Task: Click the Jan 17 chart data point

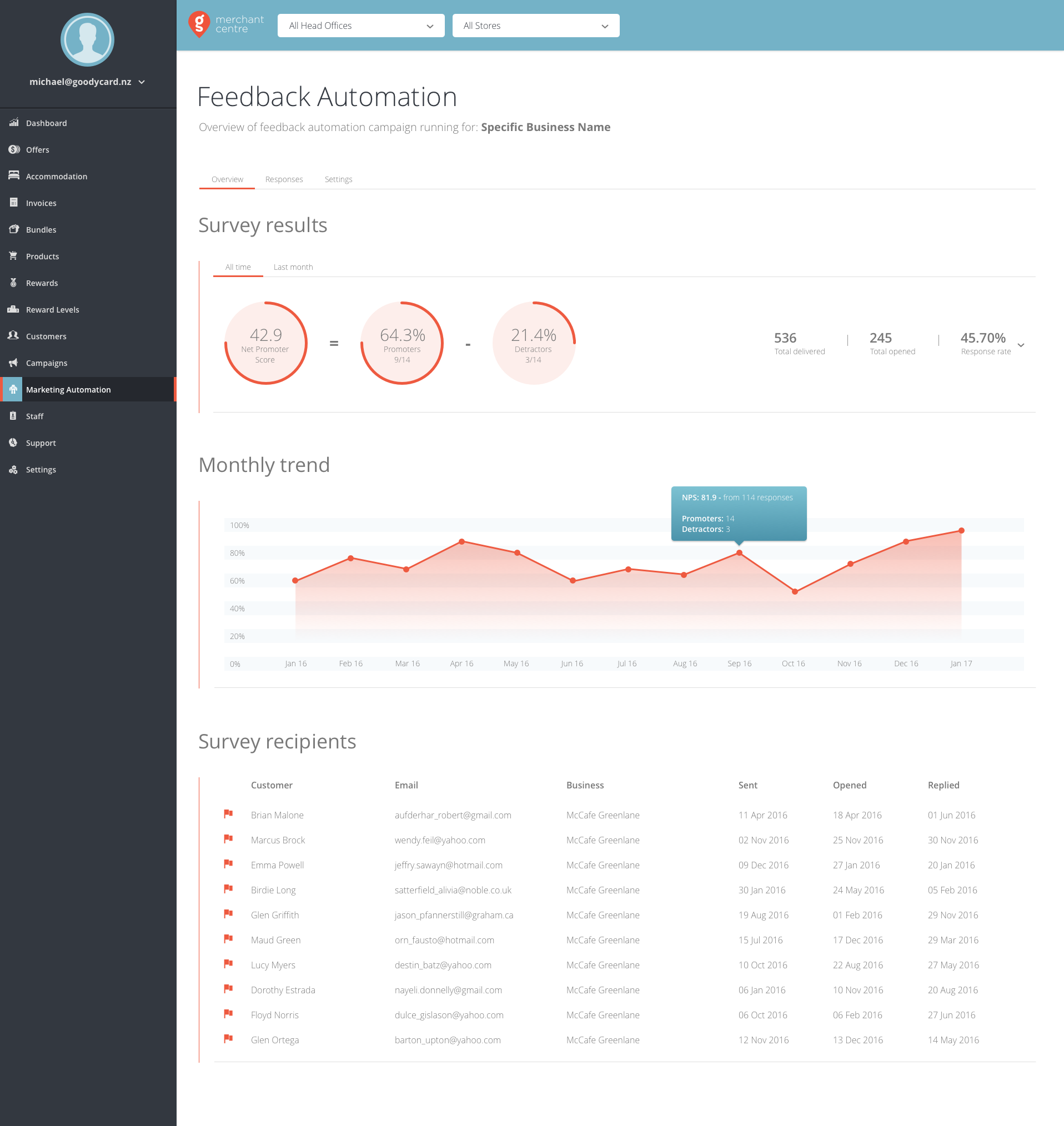Action: [x=961, y=531]
